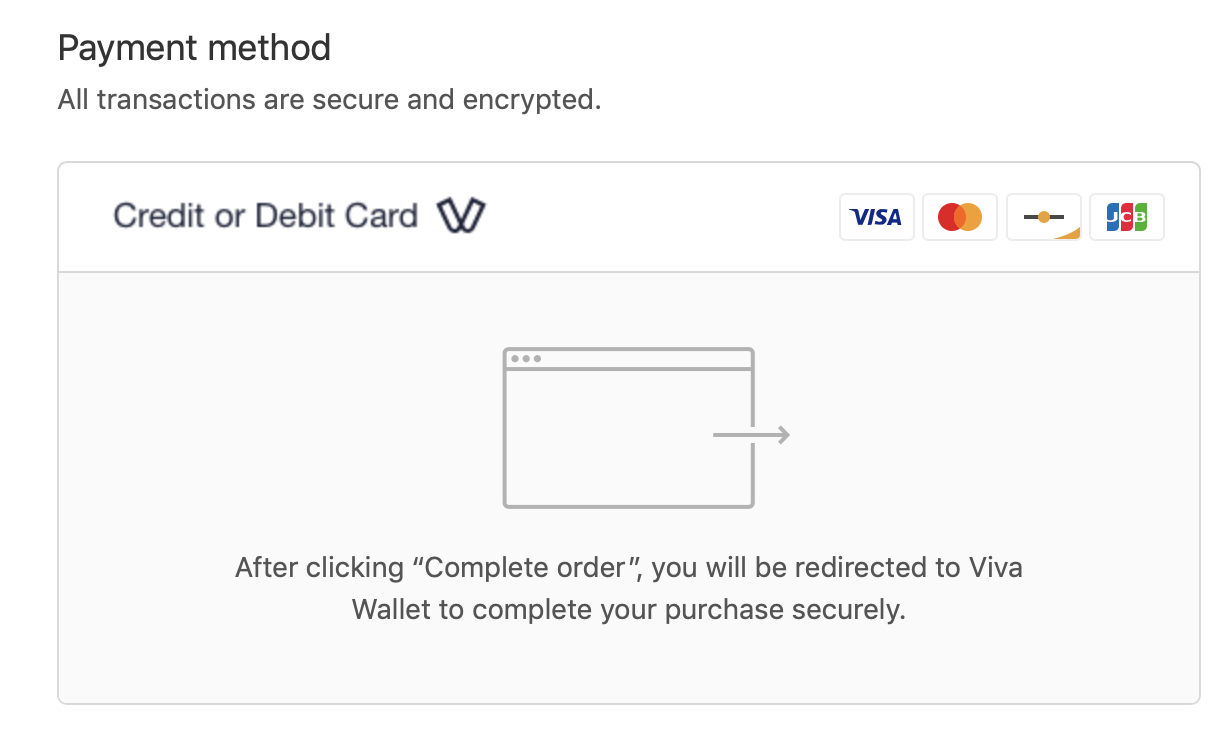The image size is (1230, 742).
Task: Select the Mastercard payment icon
Action: point(960,216)
